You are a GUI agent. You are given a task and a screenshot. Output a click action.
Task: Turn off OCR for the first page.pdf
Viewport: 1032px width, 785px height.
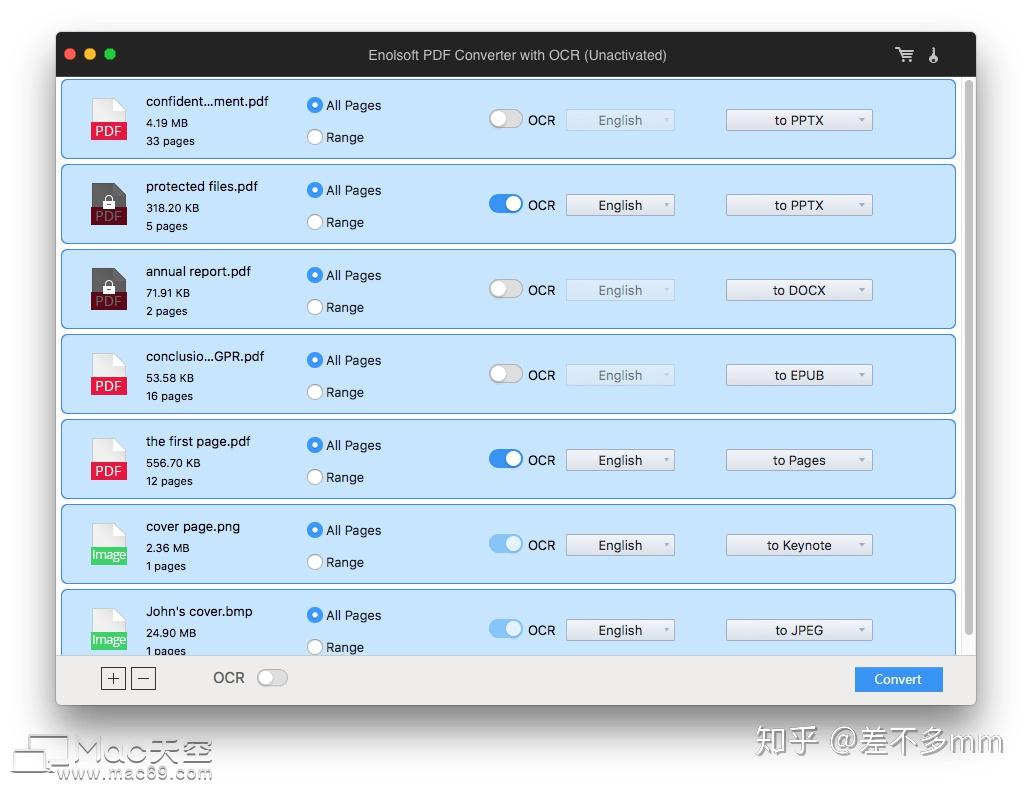(x=505, y=459)
